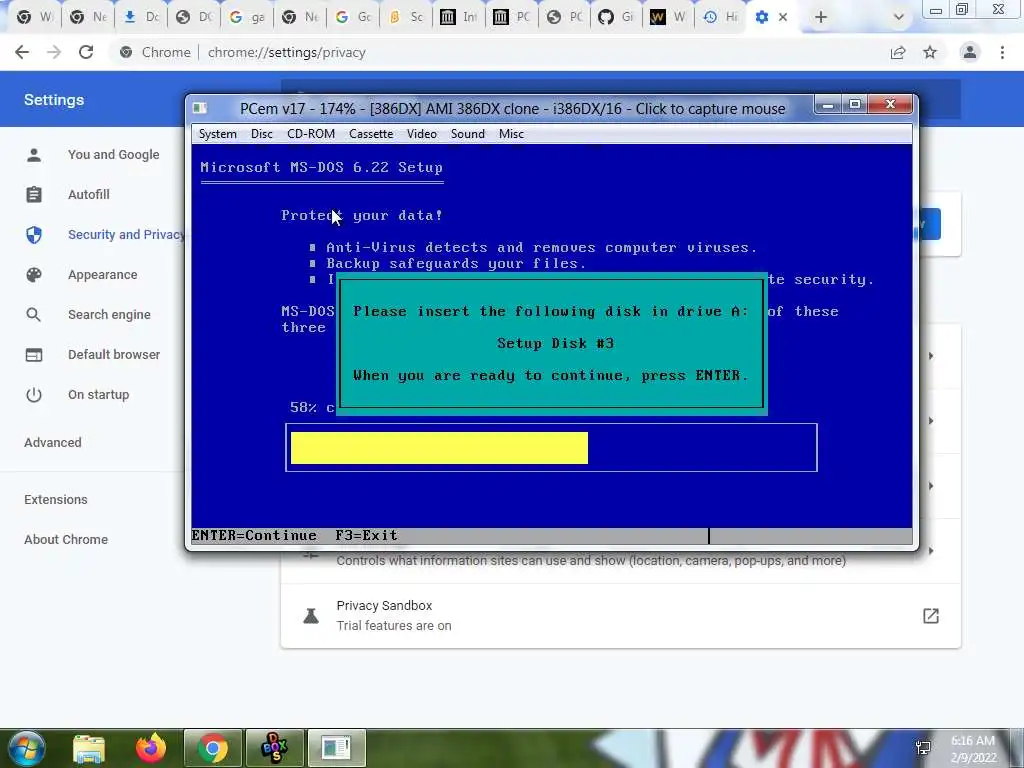
Task: Reload the Chrome settings page
Action: (x=86, y=52)
